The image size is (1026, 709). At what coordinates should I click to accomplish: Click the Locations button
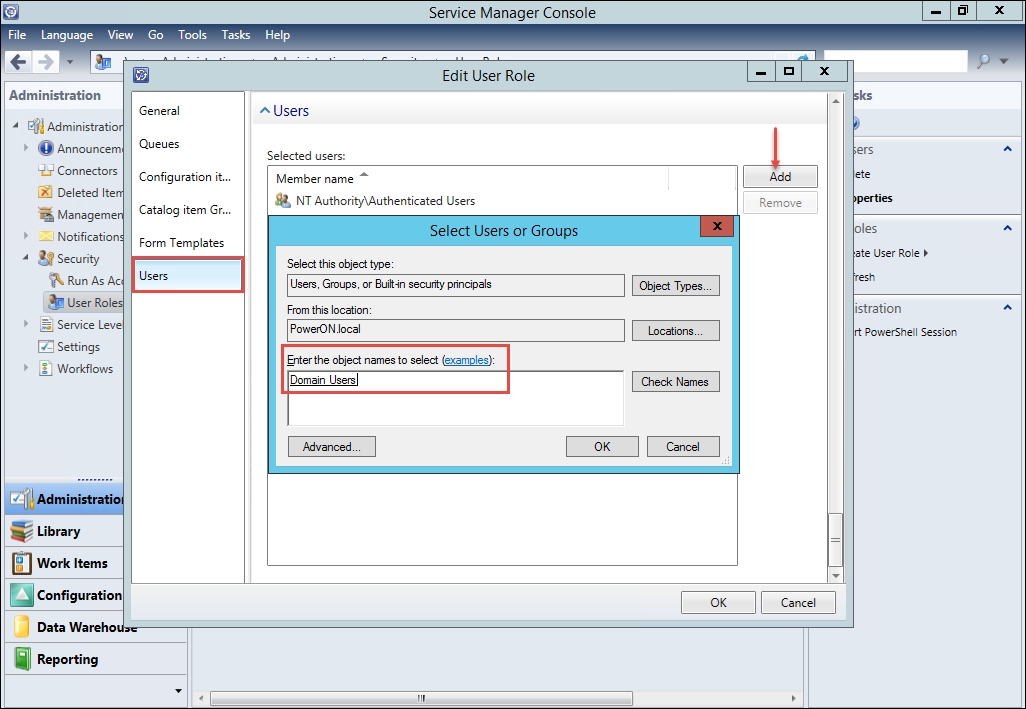675,331
